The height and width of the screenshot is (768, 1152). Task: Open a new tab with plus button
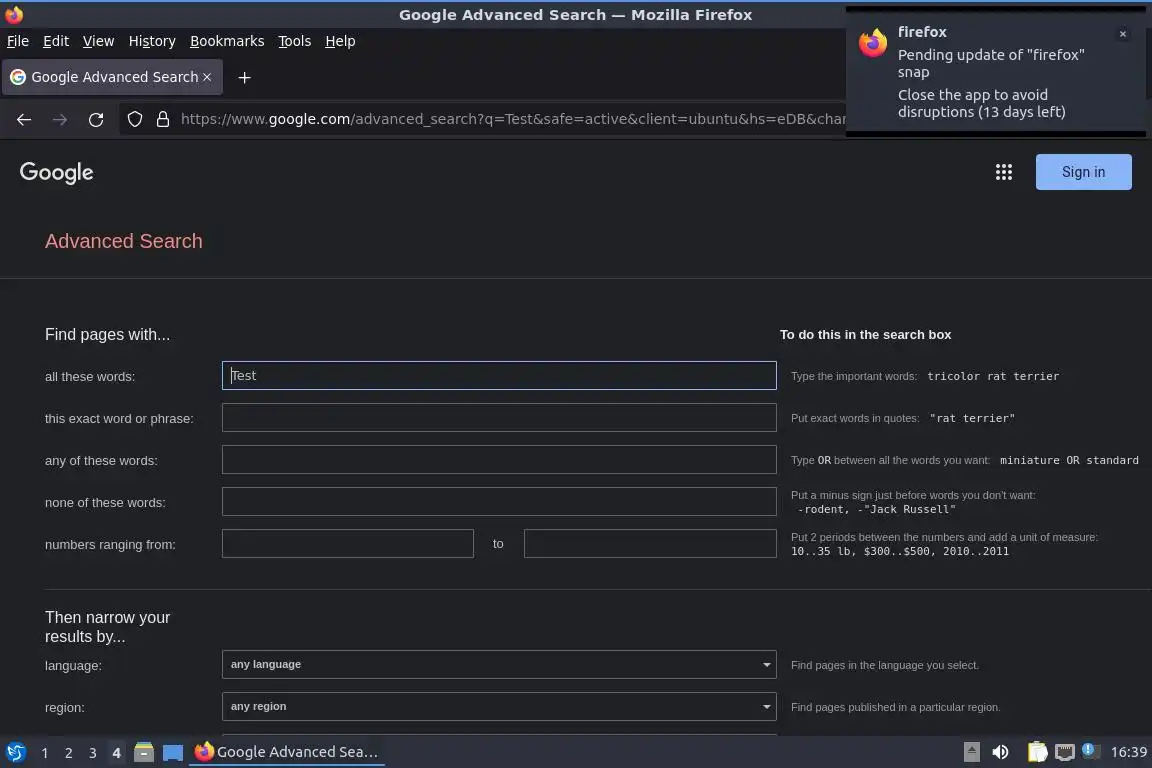point(245,77)
